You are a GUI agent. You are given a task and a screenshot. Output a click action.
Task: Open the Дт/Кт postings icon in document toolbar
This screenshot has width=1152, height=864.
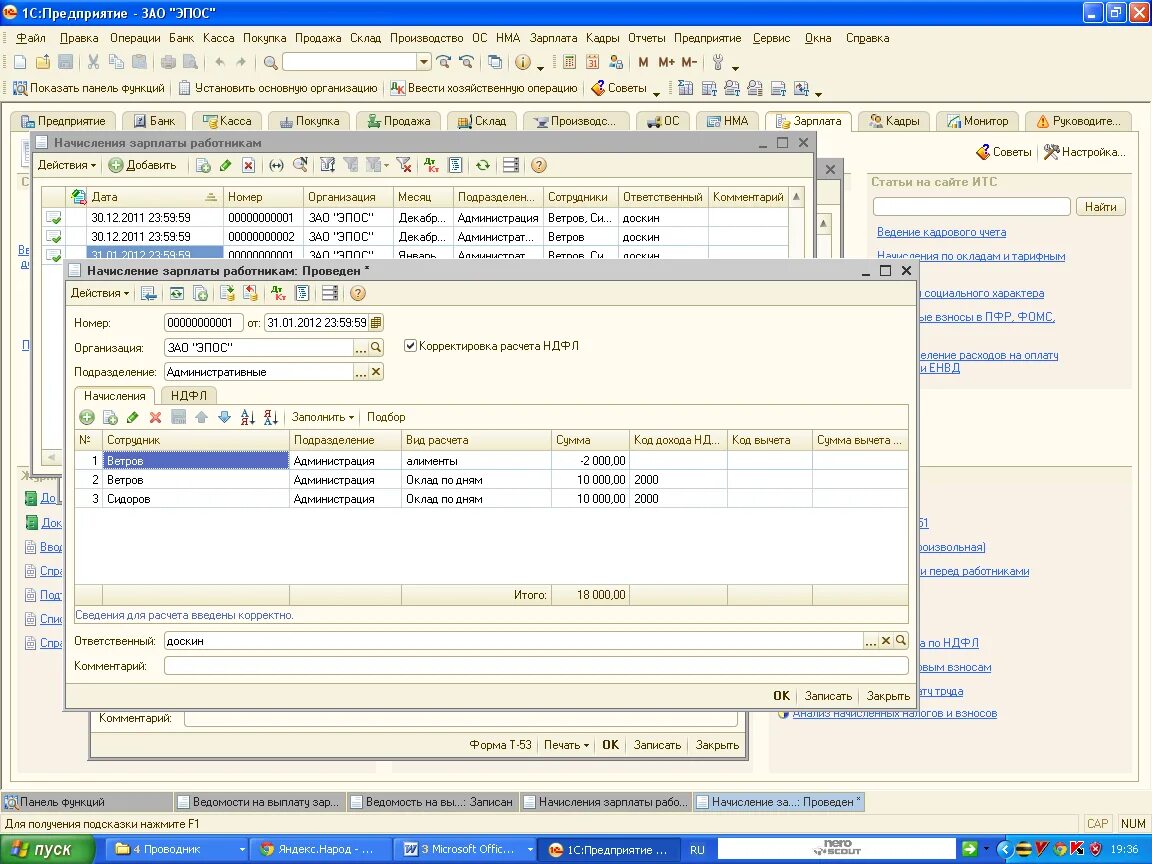278,293
